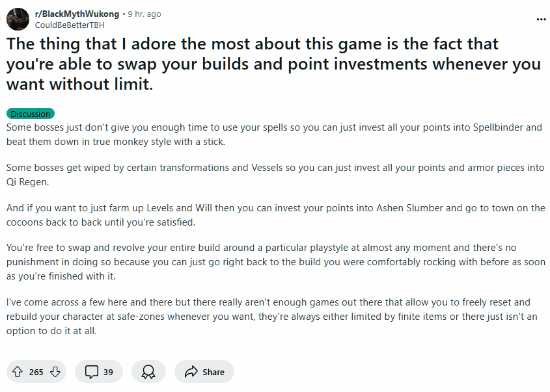This screenshot has width=550, height=392.
Task: Click the 39 comments count
Action: click(108, 372)
